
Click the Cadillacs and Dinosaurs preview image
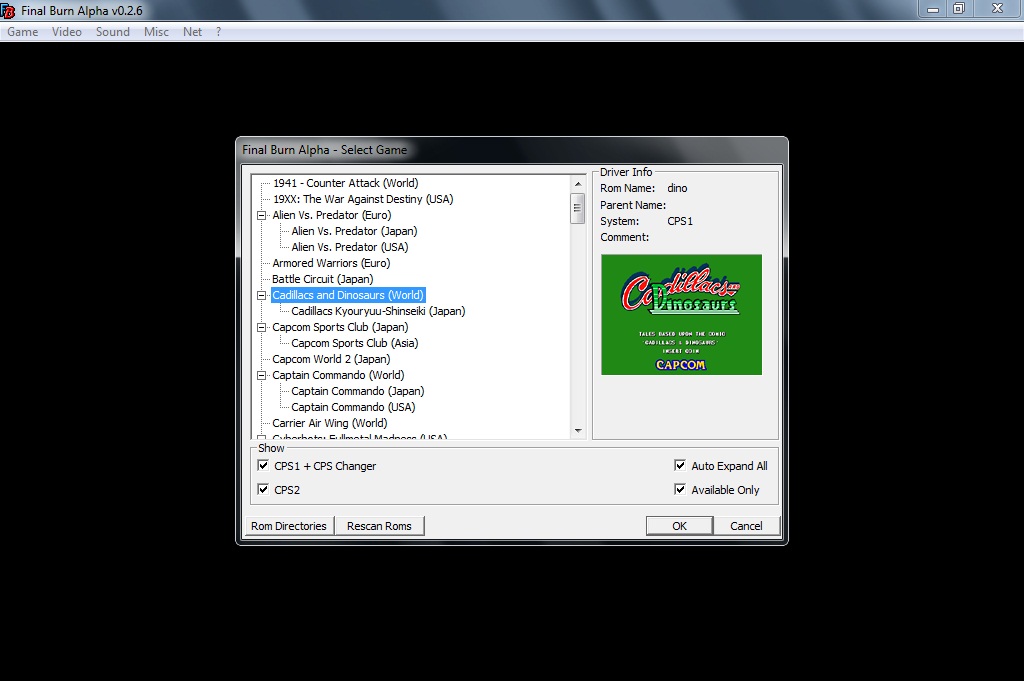pos(681,315)
